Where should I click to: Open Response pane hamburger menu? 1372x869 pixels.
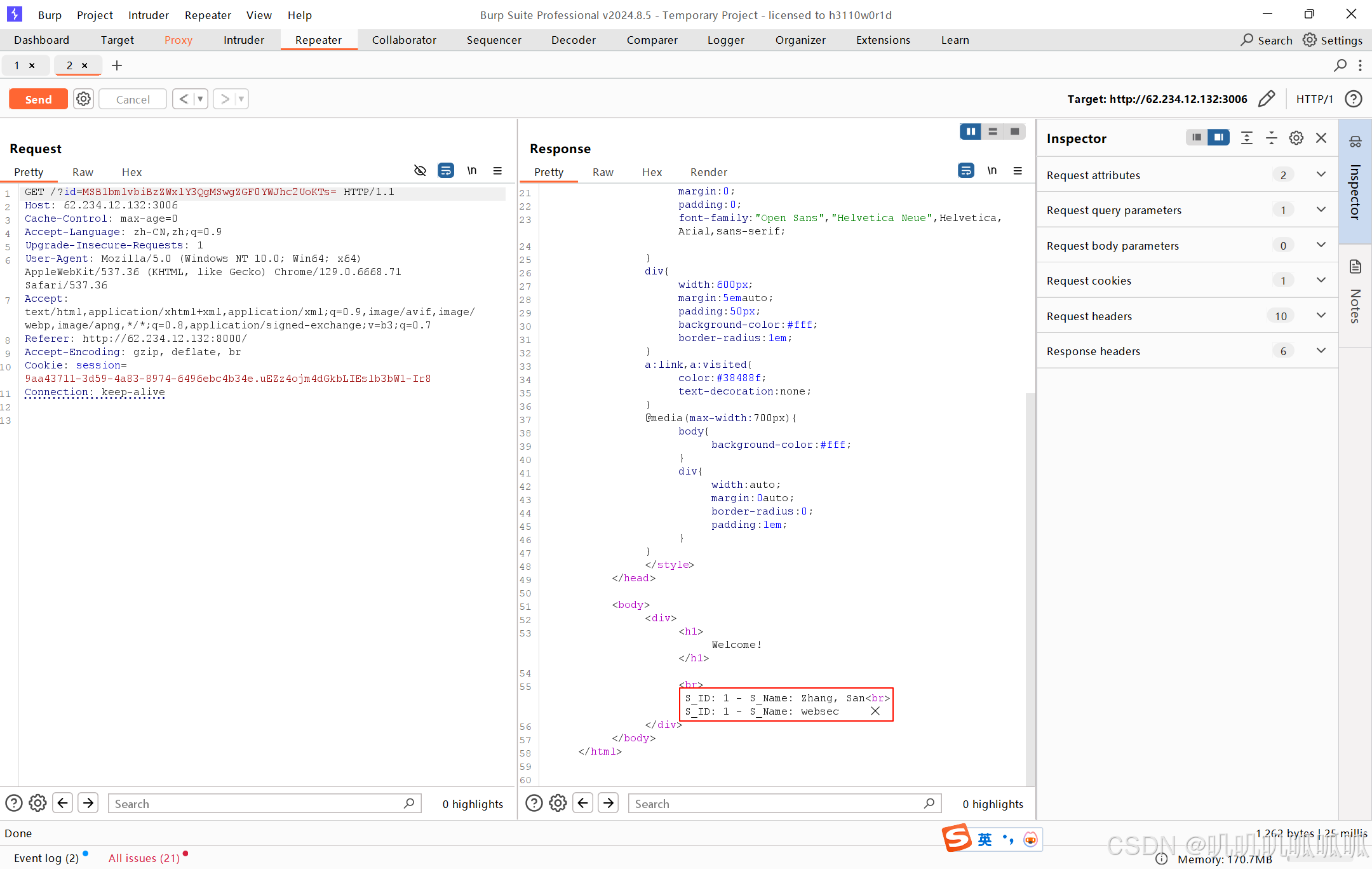[1018, 171]
